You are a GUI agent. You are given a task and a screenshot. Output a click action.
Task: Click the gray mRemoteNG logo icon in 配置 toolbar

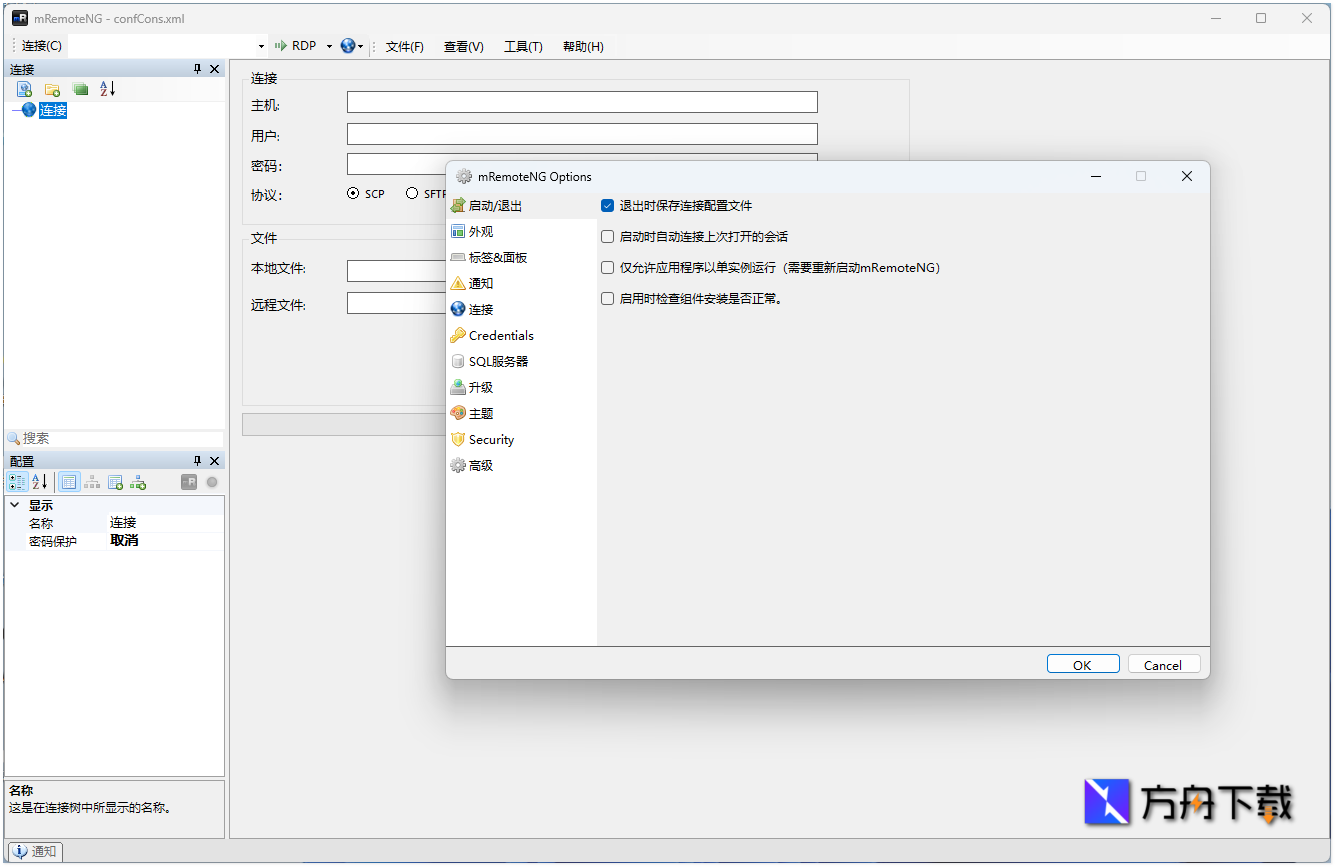pos(189,482)
